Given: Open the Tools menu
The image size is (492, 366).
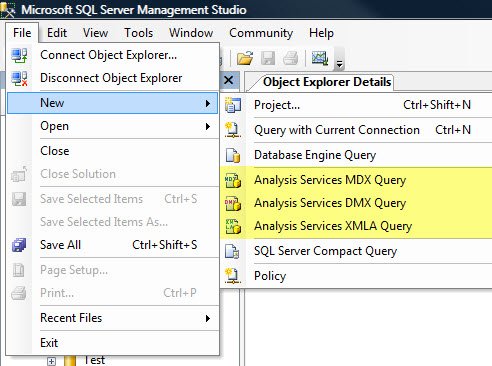Looking at the screenshot, I should click(x=139, y=33).
